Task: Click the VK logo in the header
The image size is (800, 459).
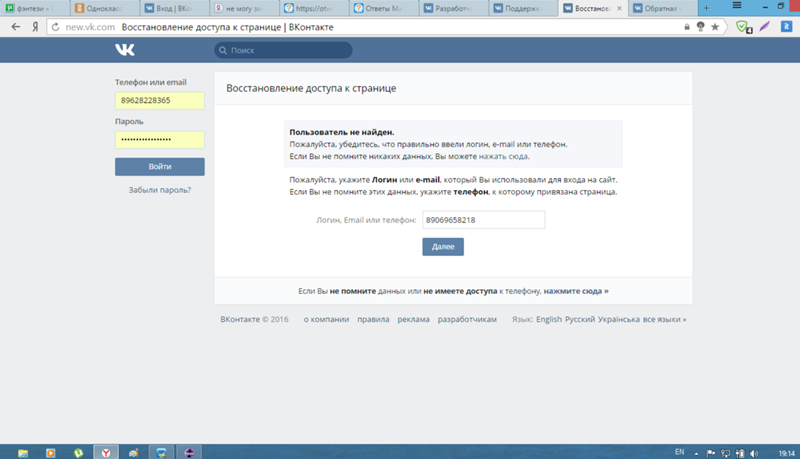Action: point(124,49)
